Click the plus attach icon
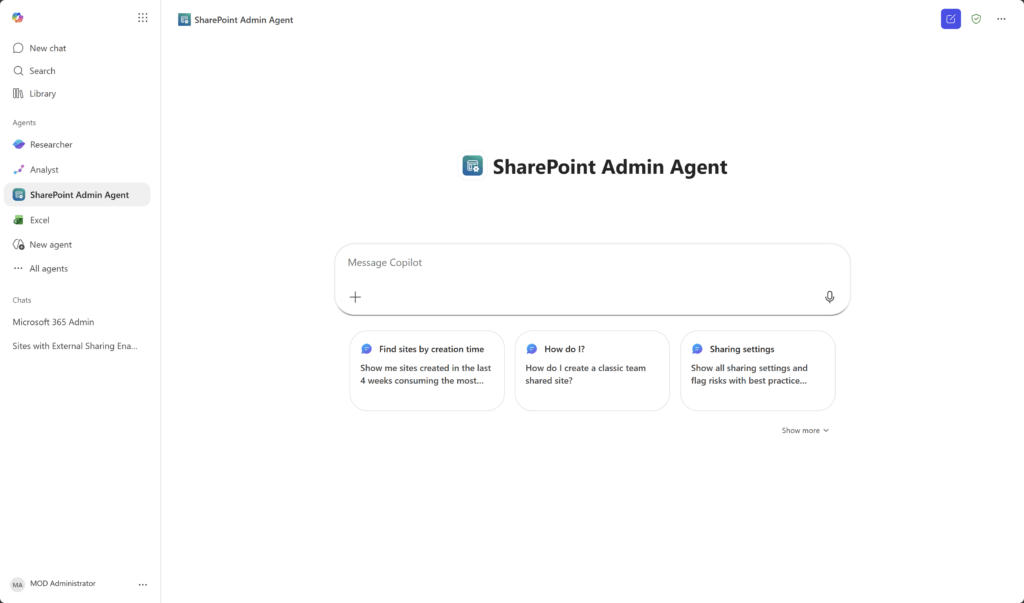 pyautogui.click(x=355, y=297)
